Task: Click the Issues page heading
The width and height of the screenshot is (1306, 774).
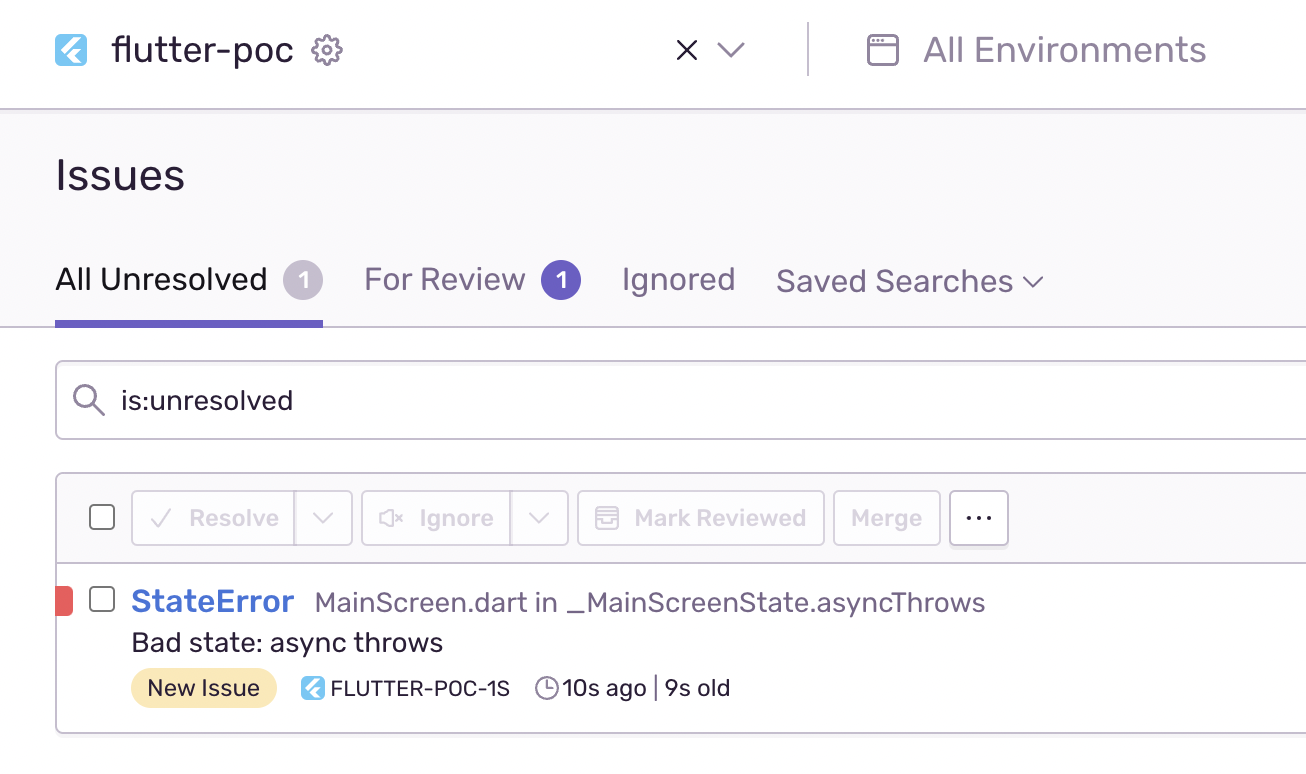Action: (x=120, y=175)
